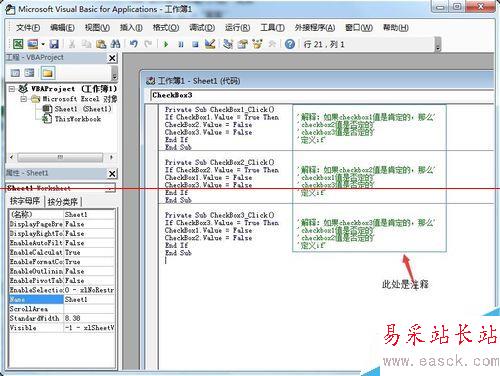Click the Reset stop icon

click(195, 44)
